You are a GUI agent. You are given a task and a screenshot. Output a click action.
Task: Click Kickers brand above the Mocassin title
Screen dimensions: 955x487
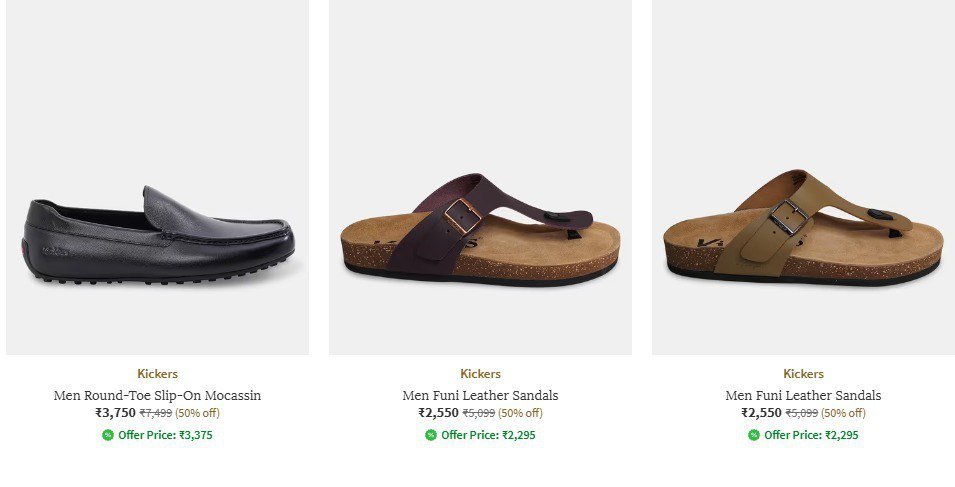pos(157,374)
